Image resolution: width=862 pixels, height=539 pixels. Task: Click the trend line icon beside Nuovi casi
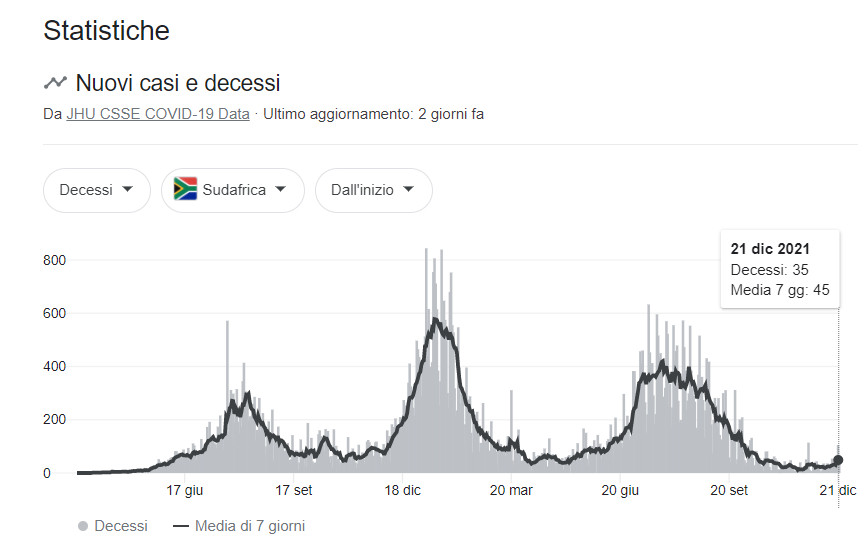pyautogui.click(x=55, y=83)
